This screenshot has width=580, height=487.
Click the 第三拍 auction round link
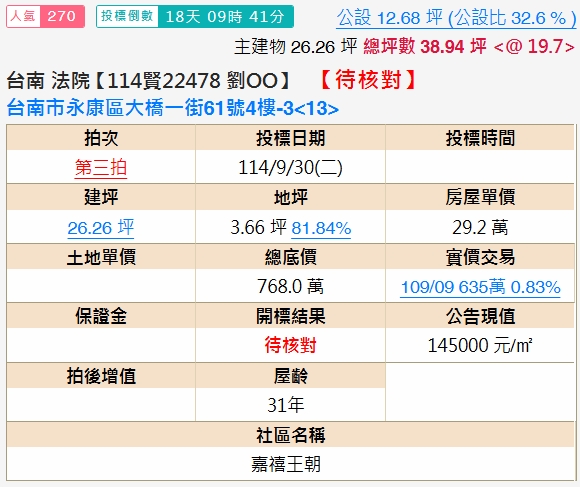pos(101,168)
